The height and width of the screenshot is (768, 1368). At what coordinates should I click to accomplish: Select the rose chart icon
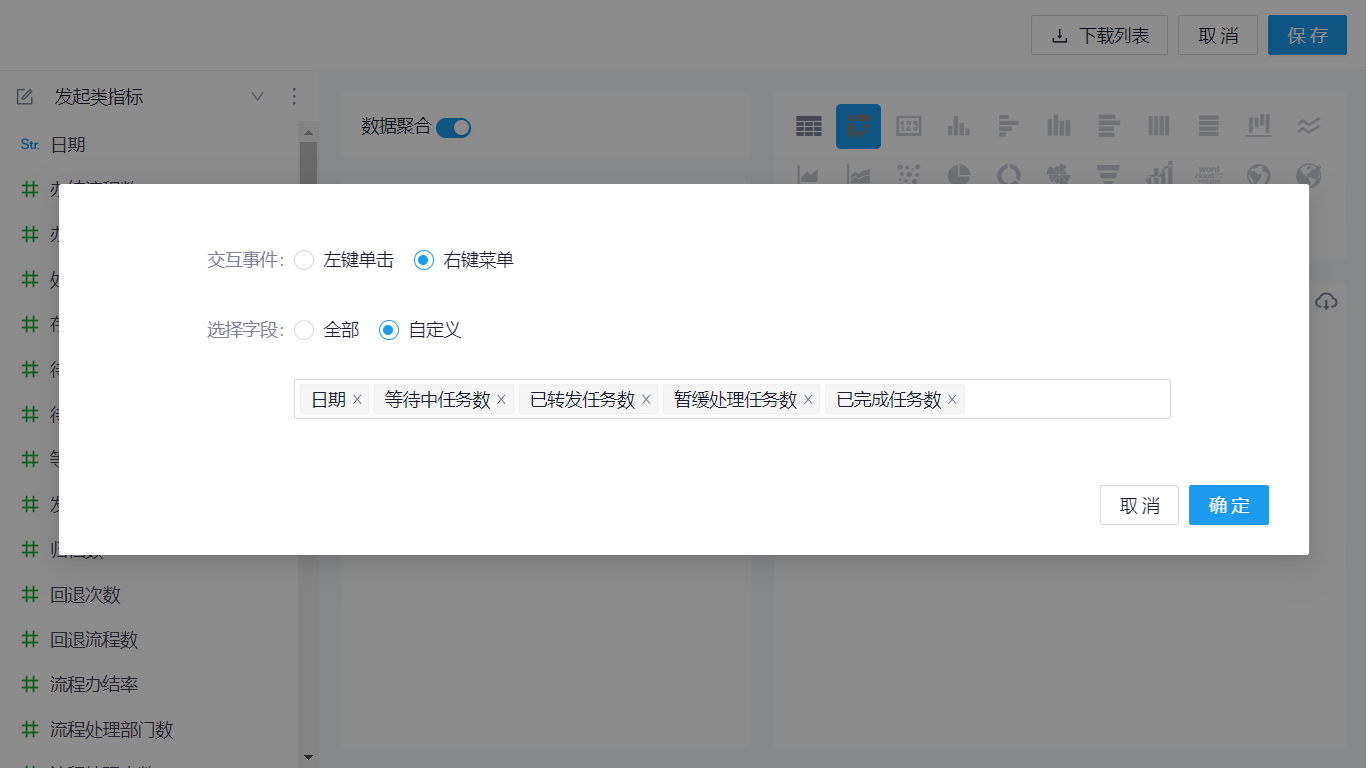point(1058,175)
